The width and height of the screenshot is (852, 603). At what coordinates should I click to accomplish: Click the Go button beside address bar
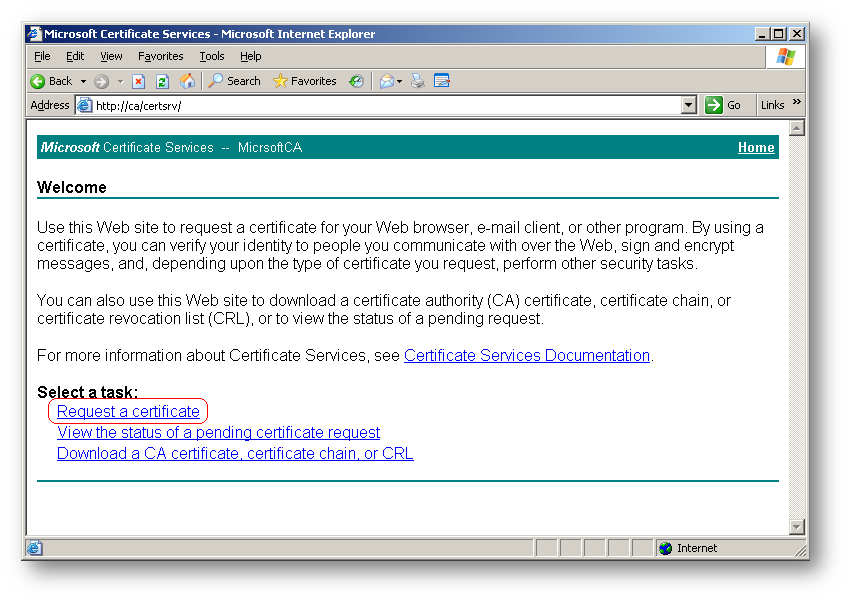click(x=724, y=105)
